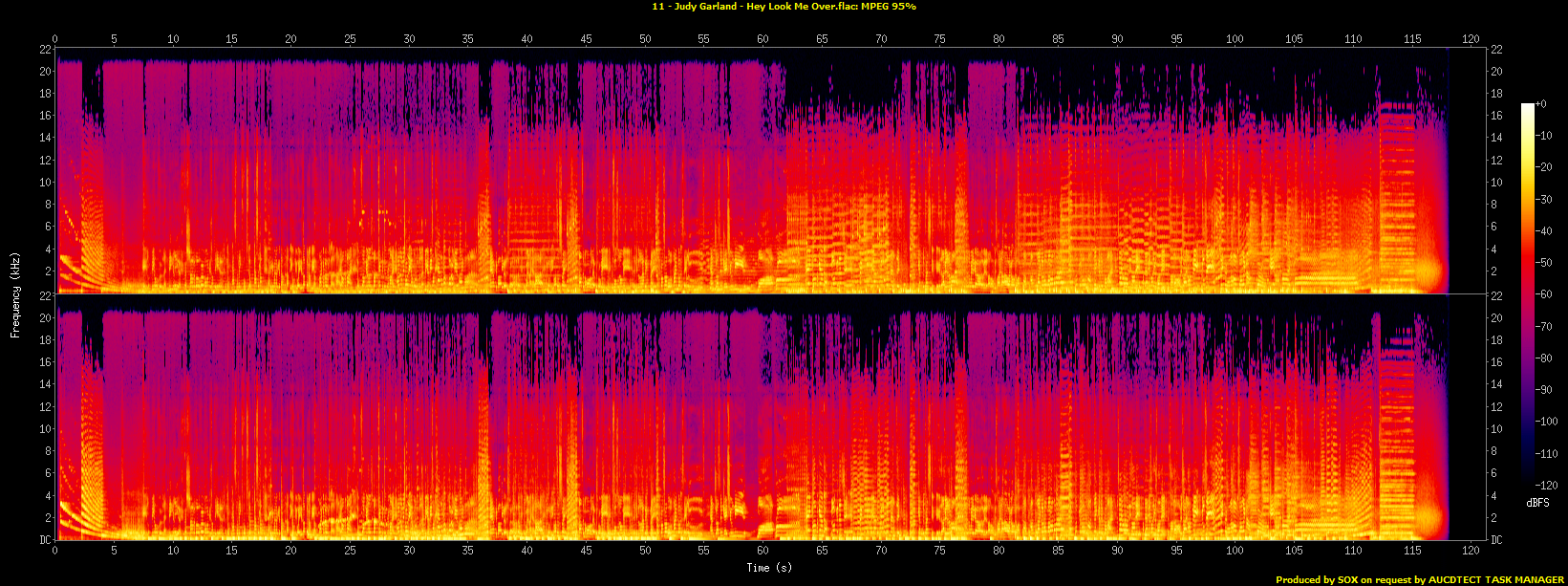The width and height of the screenshot is (1568, 586).
Task: Click the '-120' color scale label
Action: 1546,486
